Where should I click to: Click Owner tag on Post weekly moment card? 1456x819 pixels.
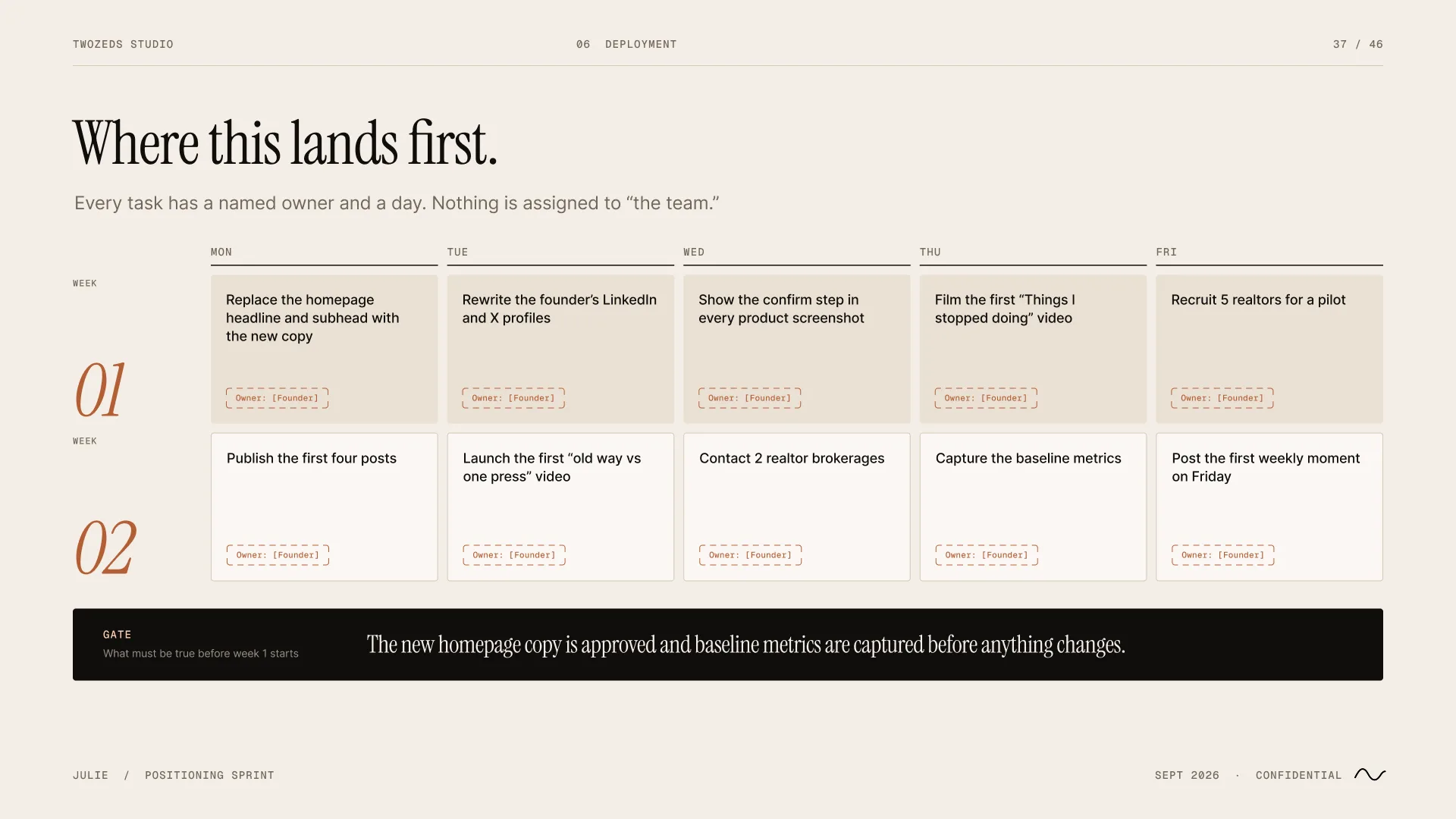[x=1222, y=555]
